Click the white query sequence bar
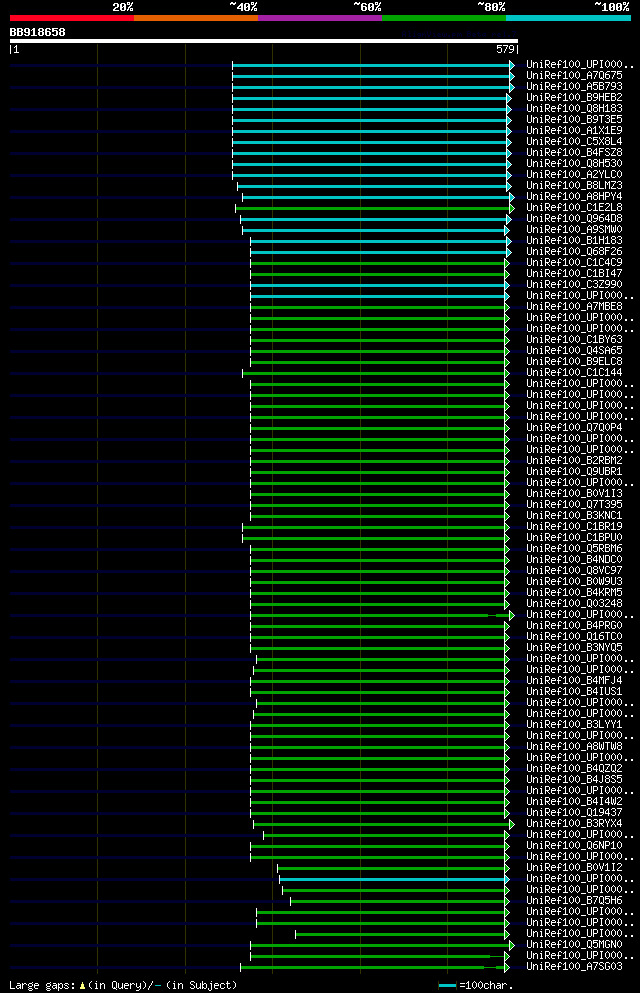This screenshot has width=640, height=993. [x=263, y=41]
